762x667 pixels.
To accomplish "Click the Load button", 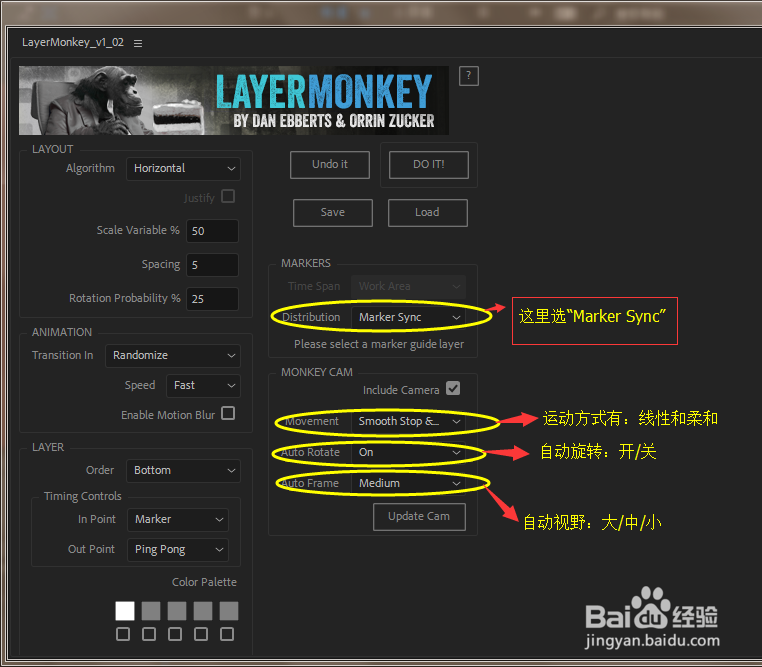I will tap(428, 213).
